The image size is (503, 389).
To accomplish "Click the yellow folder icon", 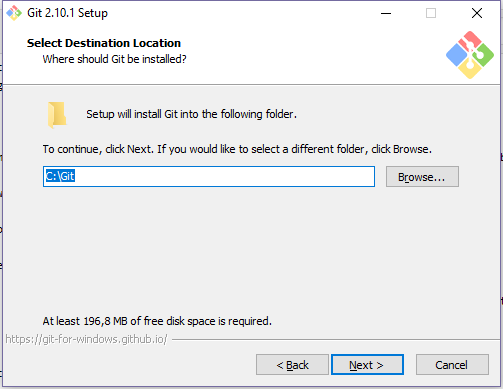I will (x=57, y=115).
